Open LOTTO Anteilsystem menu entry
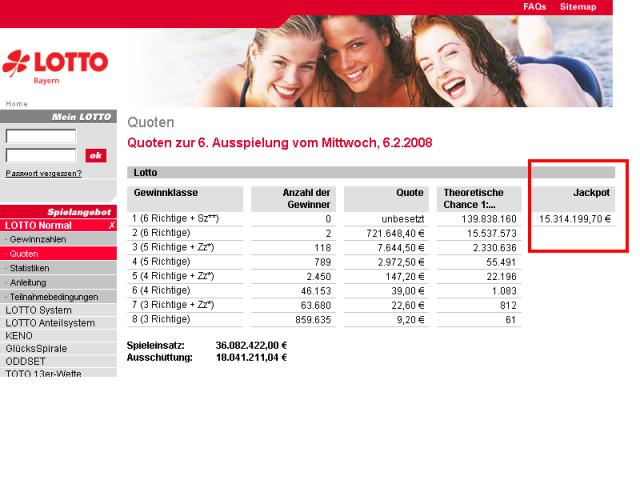The image size is (640, 480). (x=58, y=323)
